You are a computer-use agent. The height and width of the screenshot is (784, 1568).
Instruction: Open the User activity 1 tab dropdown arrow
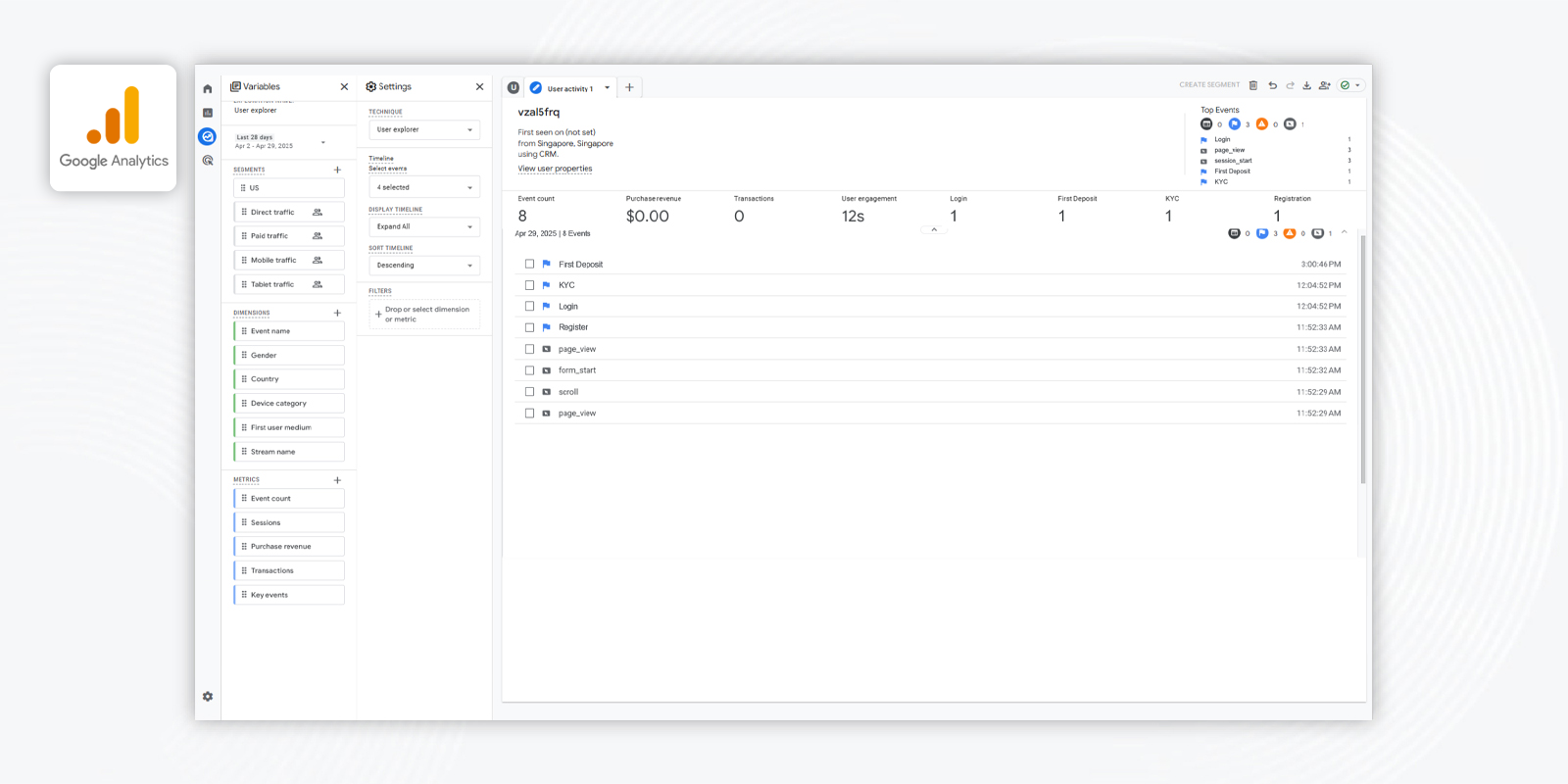(x=608, y=88)
